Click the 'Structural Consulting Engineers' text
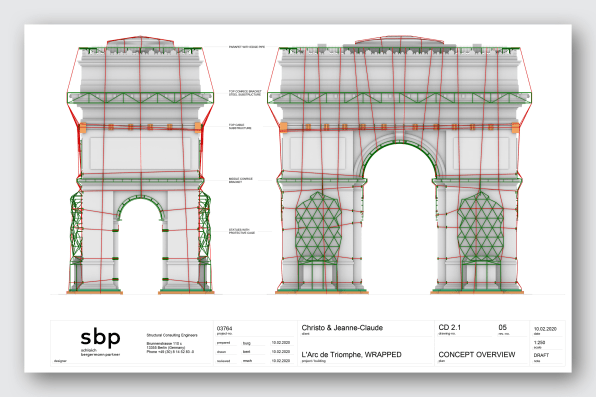Screen dimensions: 596x397 click(172, 335)
